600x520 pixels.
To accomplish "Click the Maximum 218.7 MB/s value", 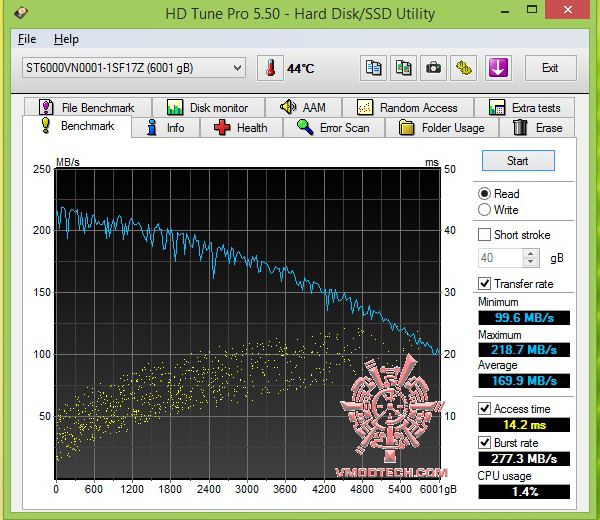I will [x=524, y=350].
